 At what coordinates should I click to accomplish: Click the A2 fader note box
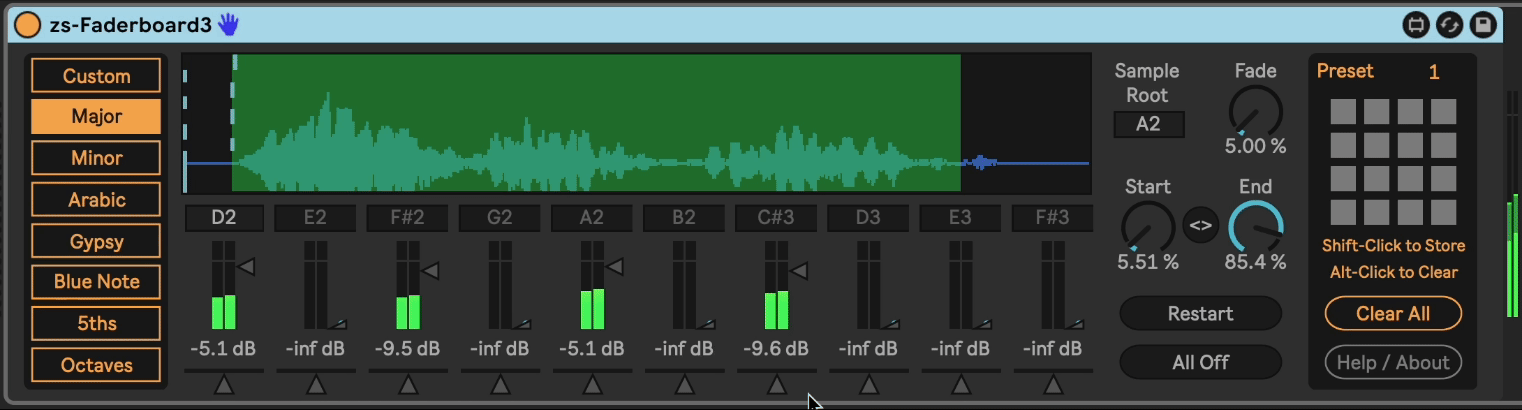(x=592, y=218)
